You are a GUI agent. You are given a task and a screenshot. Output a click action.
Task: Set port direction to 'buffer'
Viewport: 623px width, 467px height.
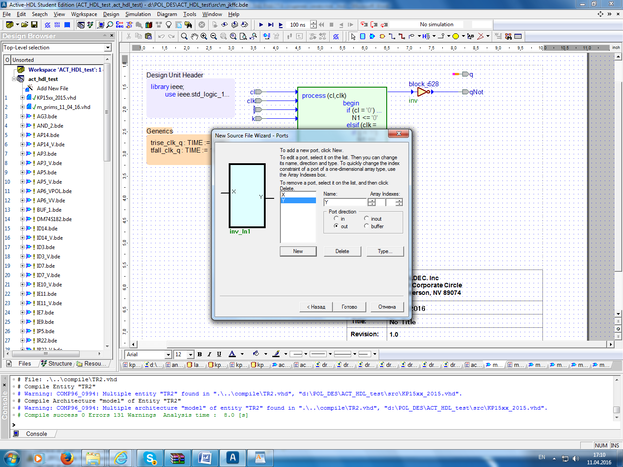(365, 227)
